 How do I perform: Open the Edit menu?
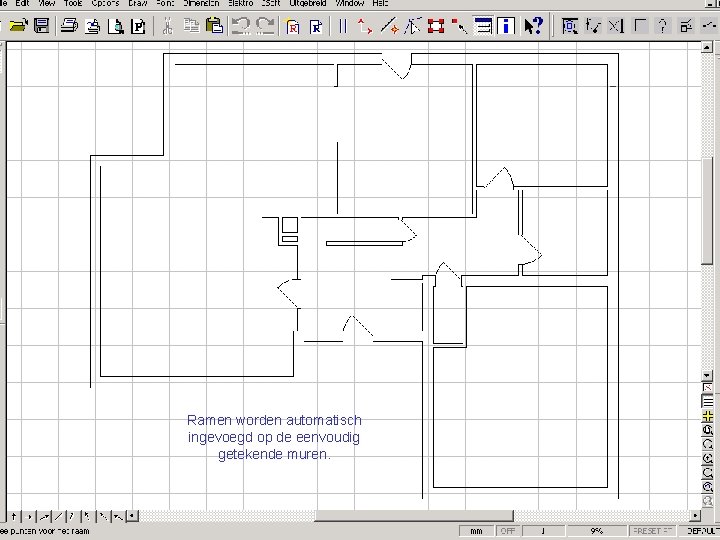(22, 3)
